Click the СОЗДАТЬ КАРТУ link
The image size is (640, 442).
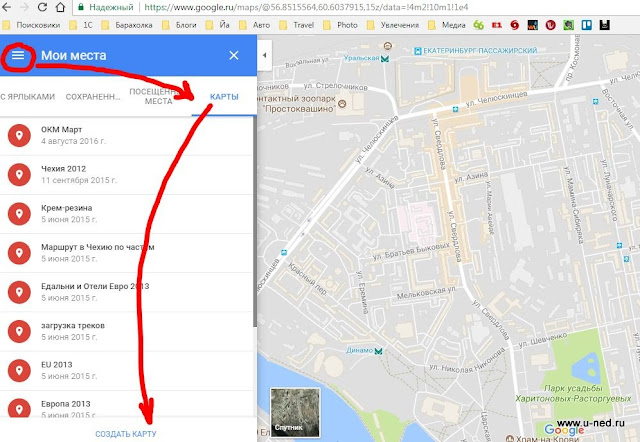pyautogui.click(x=126, y=433)
